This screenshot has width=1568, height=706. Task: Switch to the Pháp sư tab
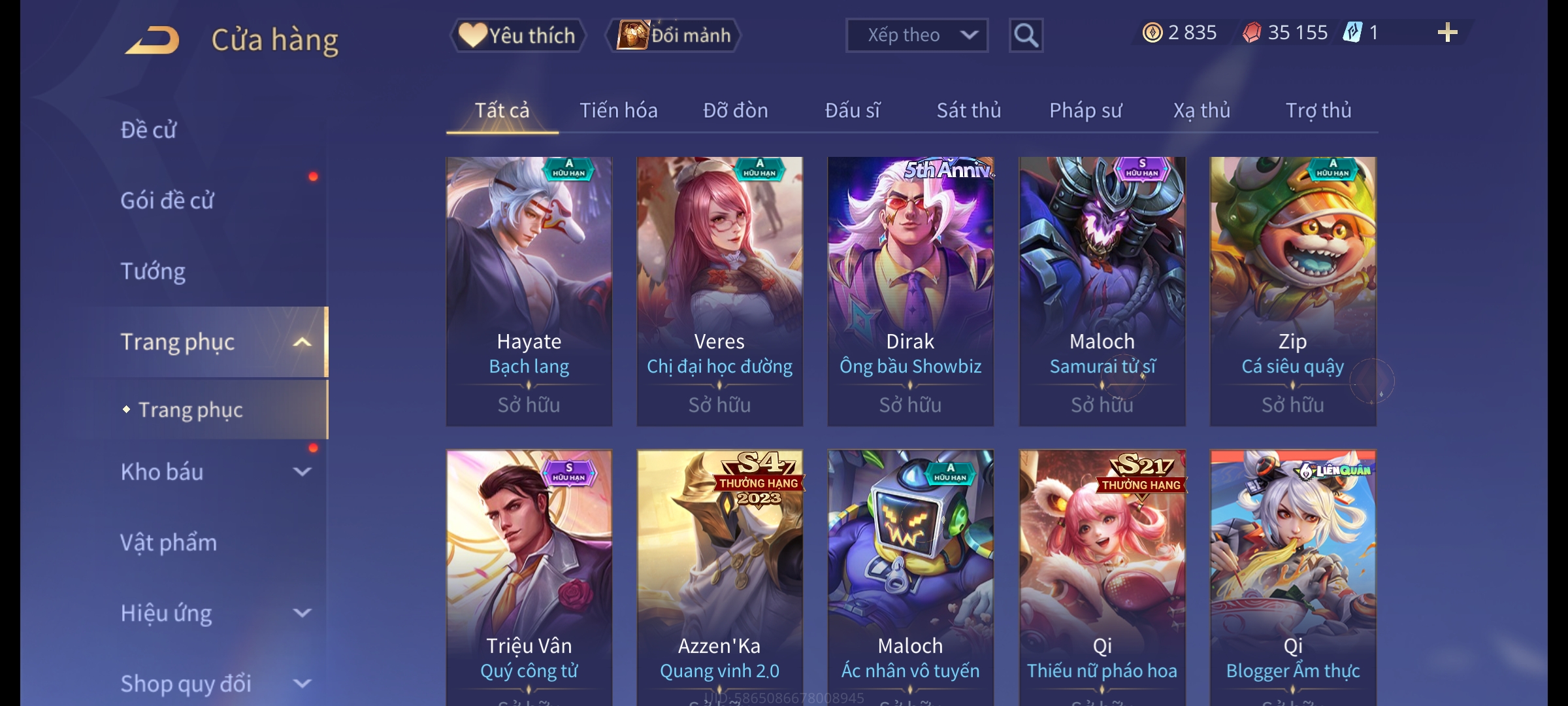(1085, 110)
